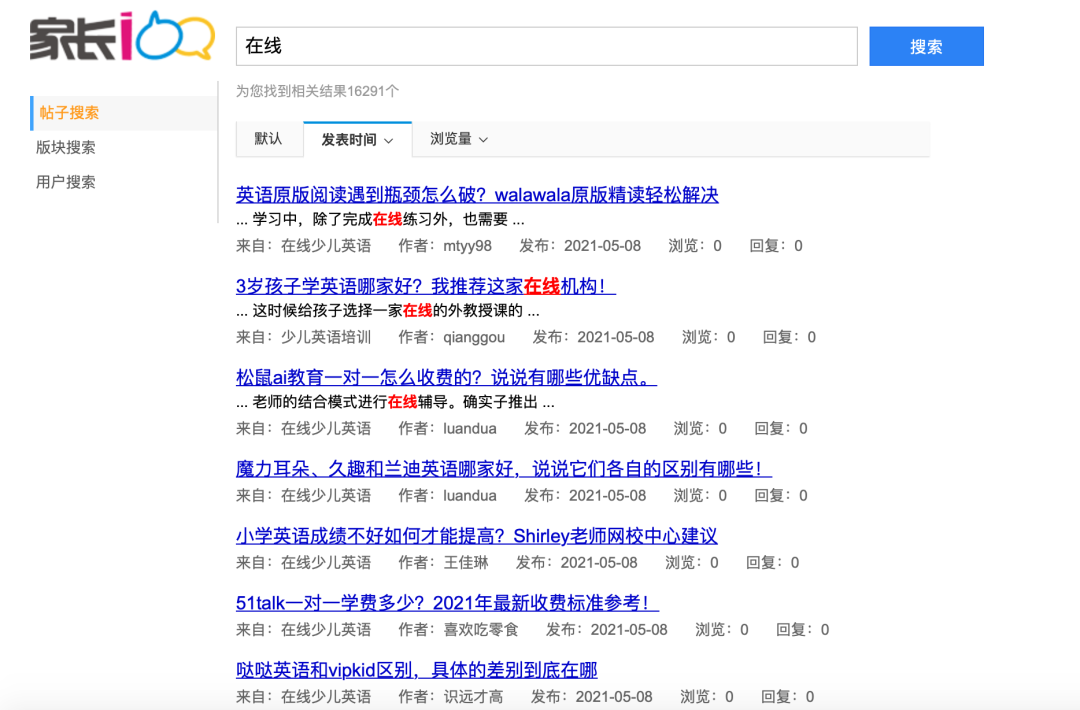This screenshot has width=1080, height=710.
Task: Open post Shirley老师网校中心建议
Action: 477,536
